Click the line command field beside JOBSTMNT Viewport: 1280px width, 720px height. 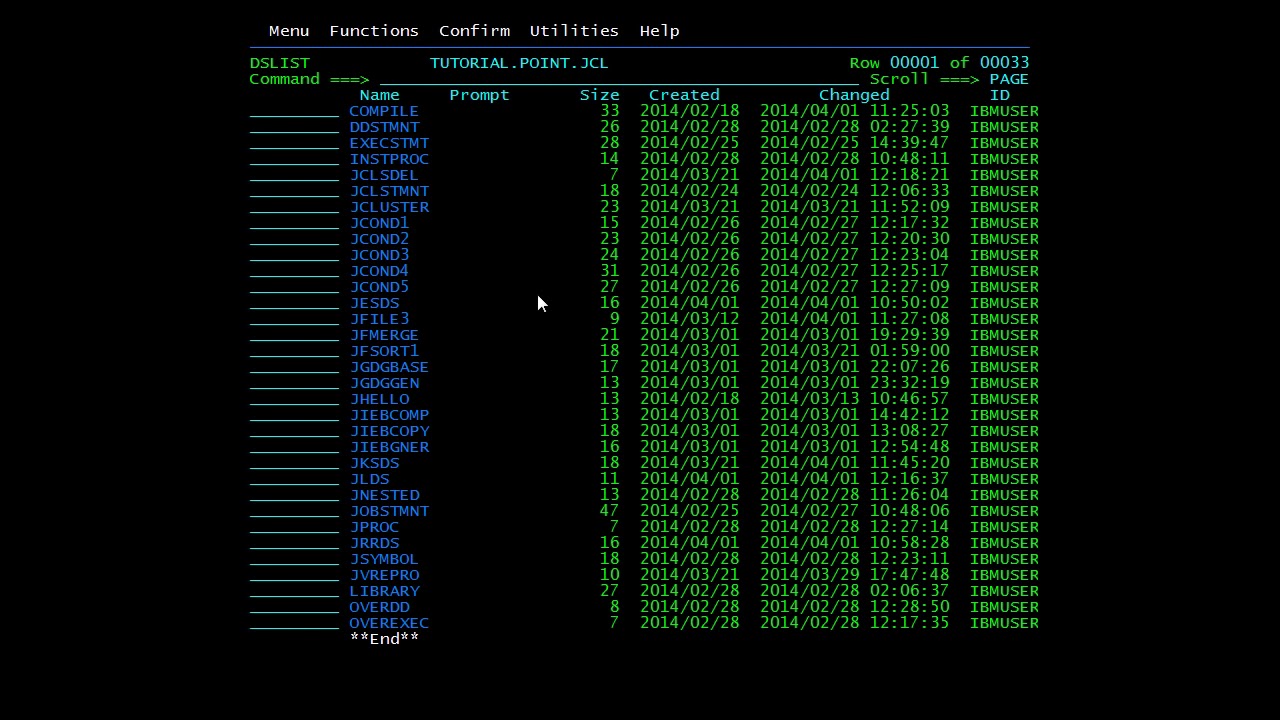pos(294,511)
